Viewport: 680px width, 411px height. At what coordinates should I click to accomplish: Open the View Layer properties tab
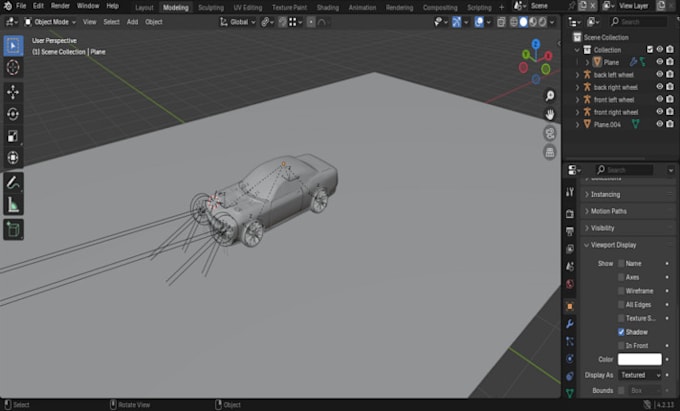click(570, 249)
